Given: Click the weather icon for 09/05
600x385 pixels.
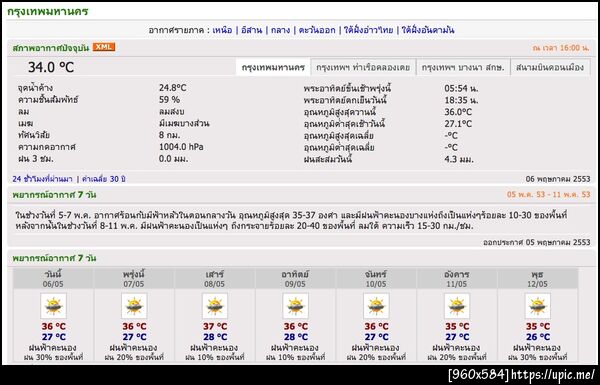Looking at the screenshot, I should tap(295, 306).
